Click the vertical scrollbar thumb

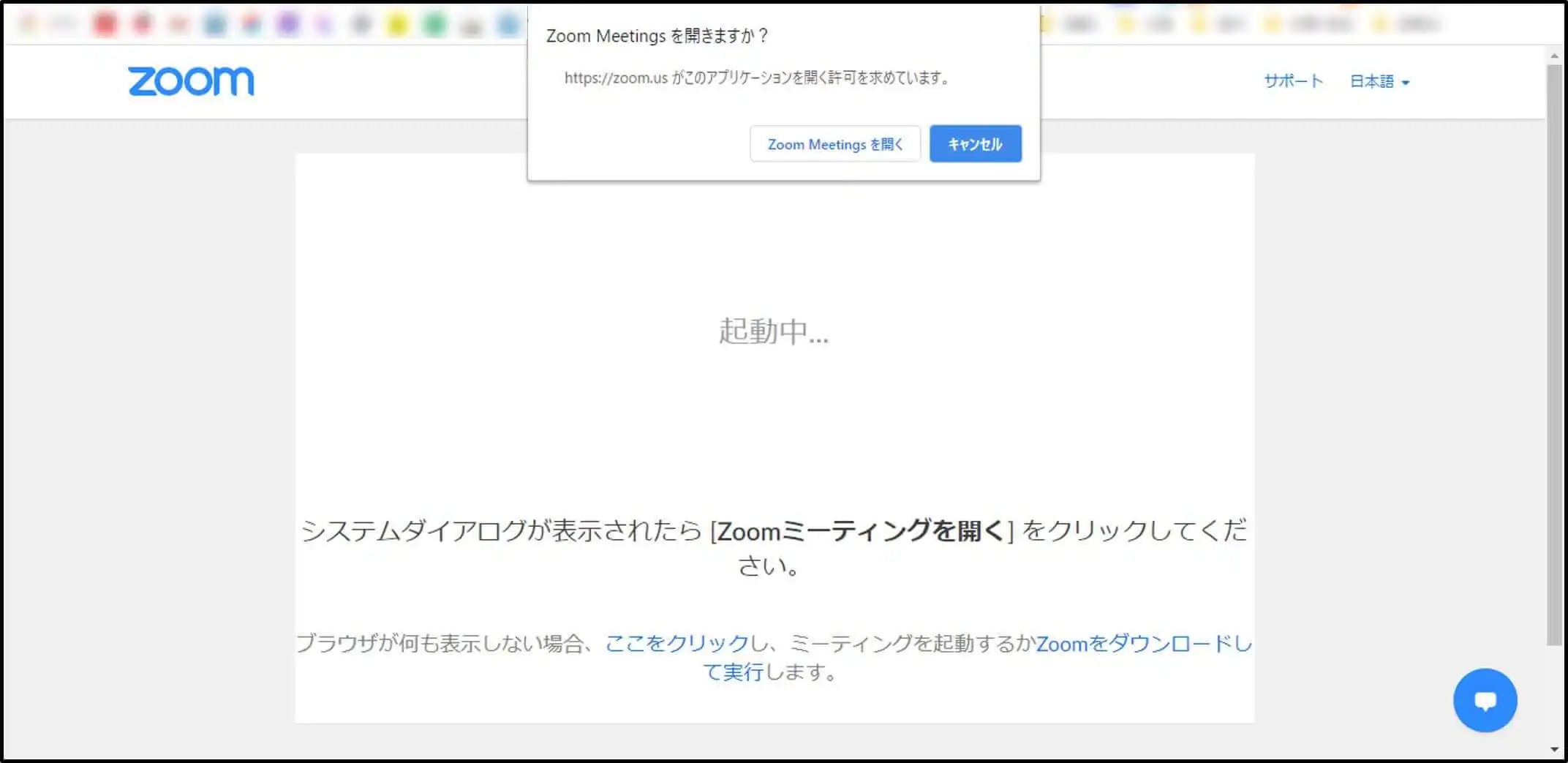[1554, 355]
